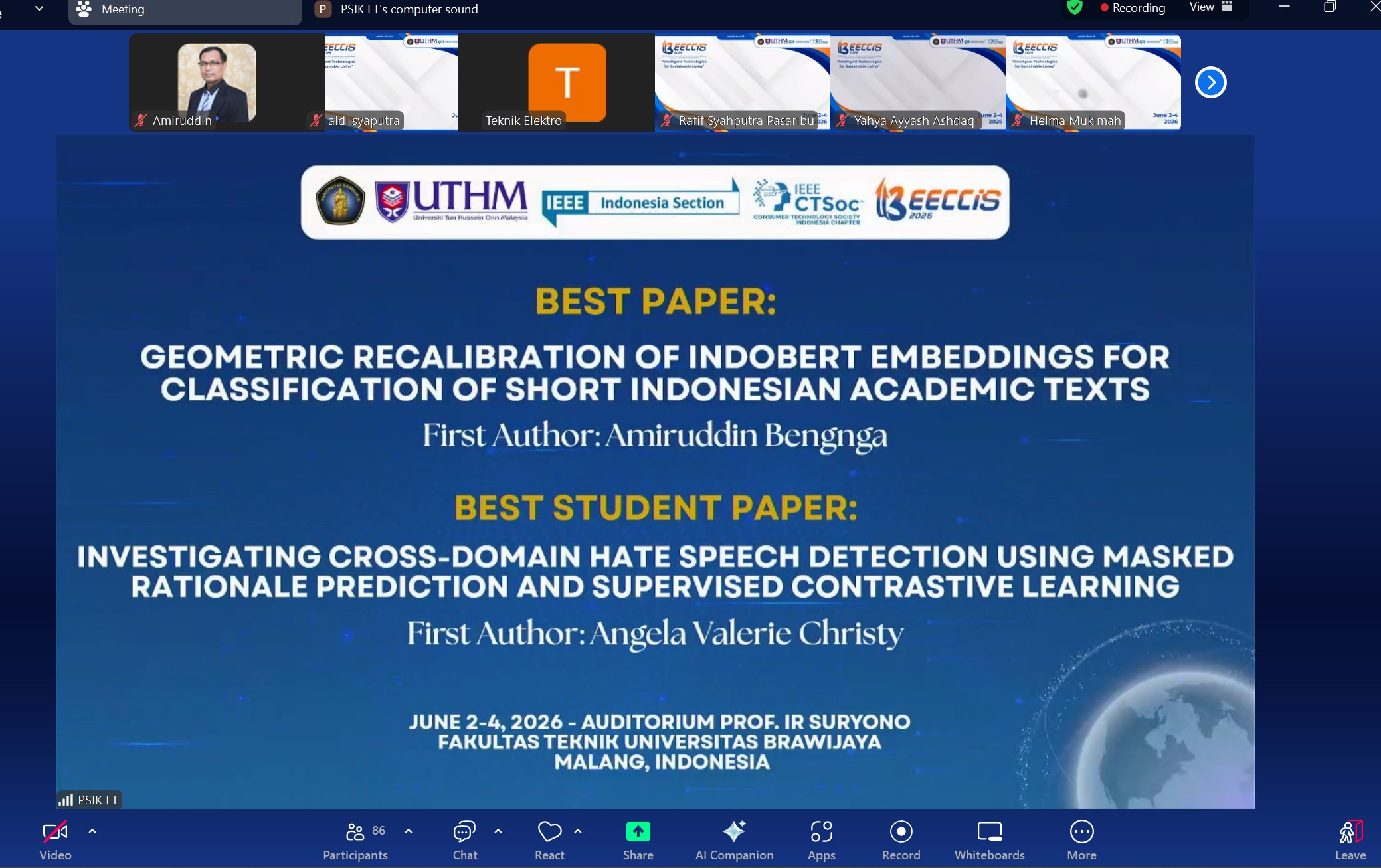Viewport: 1381px width, 868px height.
Task: Select aldi syaputra's video thumbnail
Action: pos(391,82)
